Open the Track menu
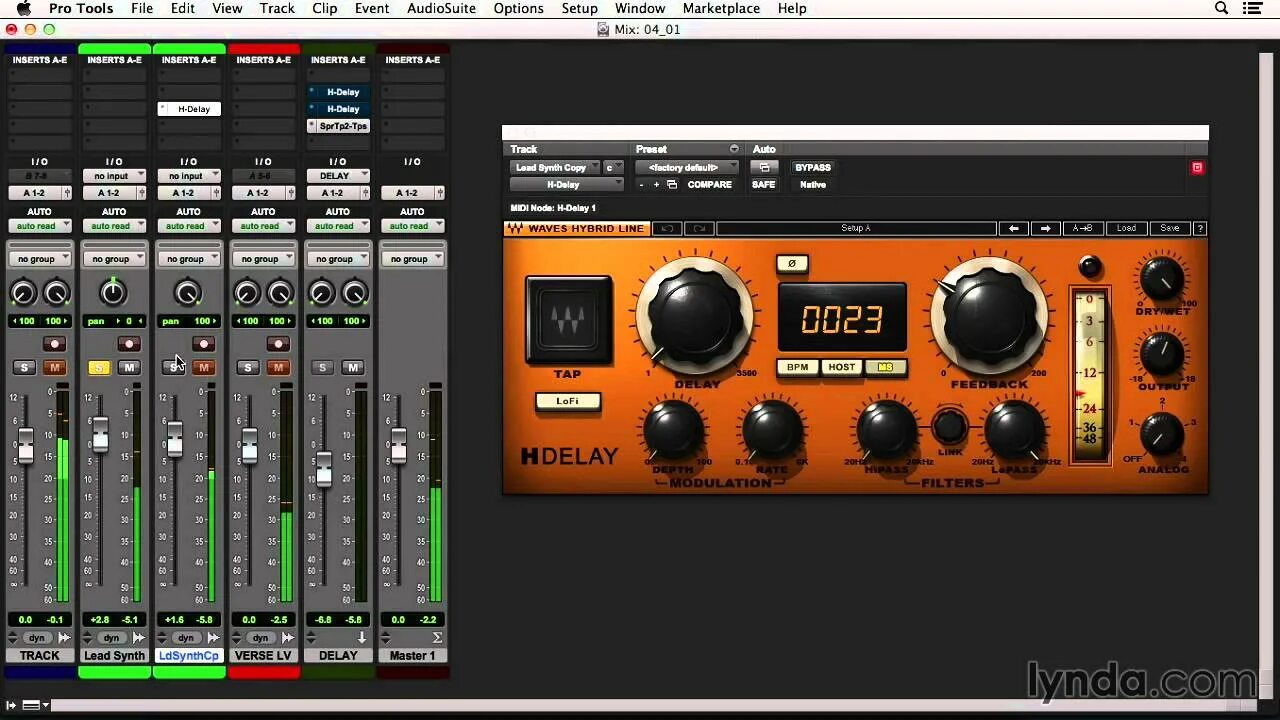This screenshot has height=720, width=1280. click(x=277, y=8)
